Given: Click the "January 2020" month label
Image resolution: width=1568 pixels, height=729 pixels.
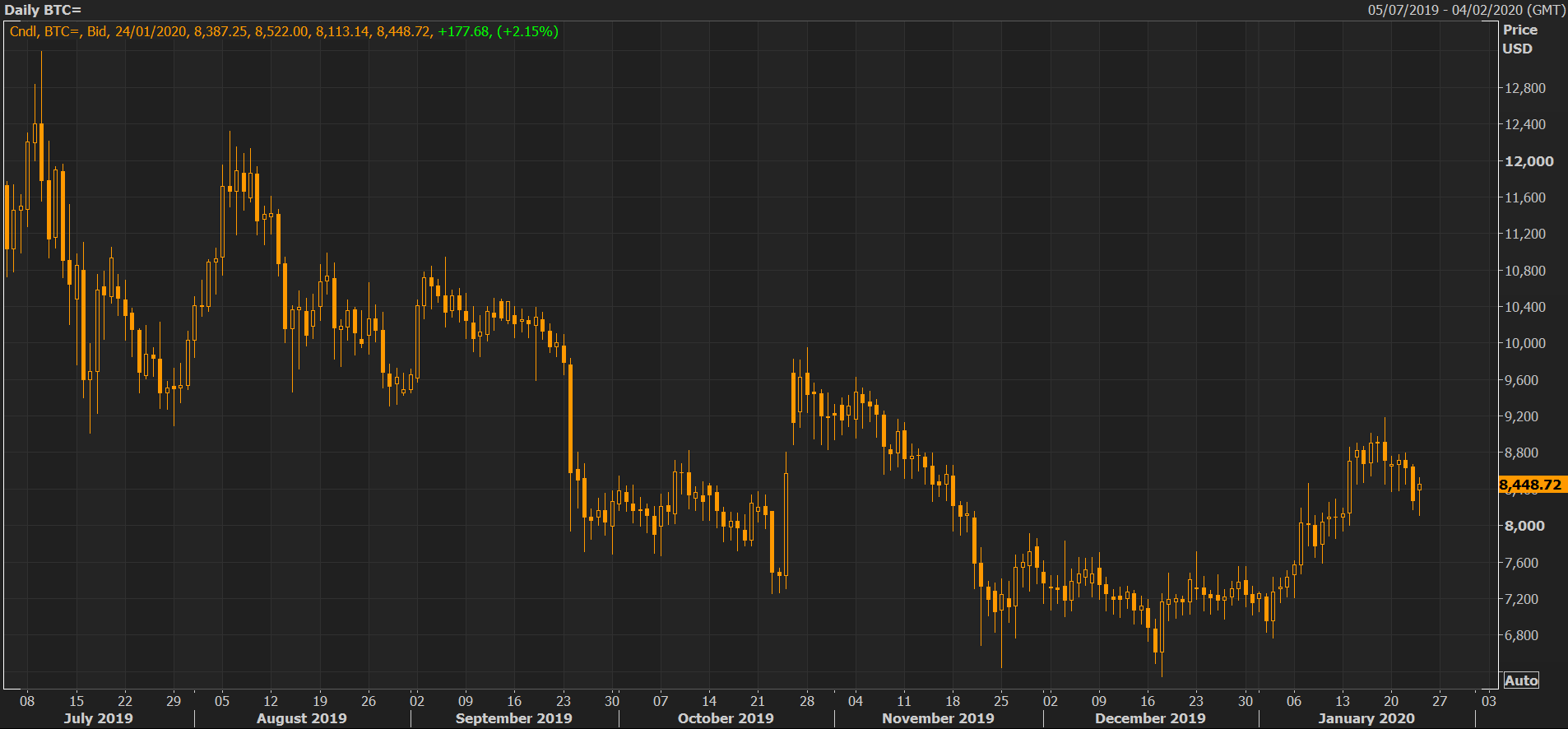Looking at the screenshot, I should click(1366, 718).
